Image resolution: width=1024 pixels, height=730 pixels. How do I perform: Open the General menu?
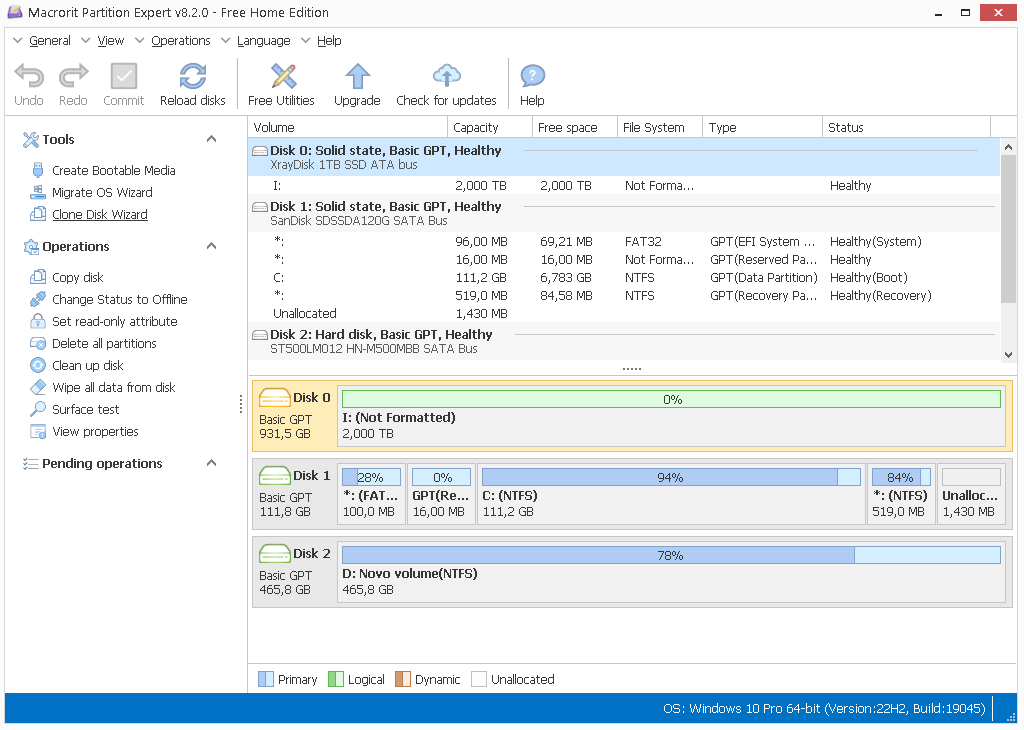[x=50, y=40]
